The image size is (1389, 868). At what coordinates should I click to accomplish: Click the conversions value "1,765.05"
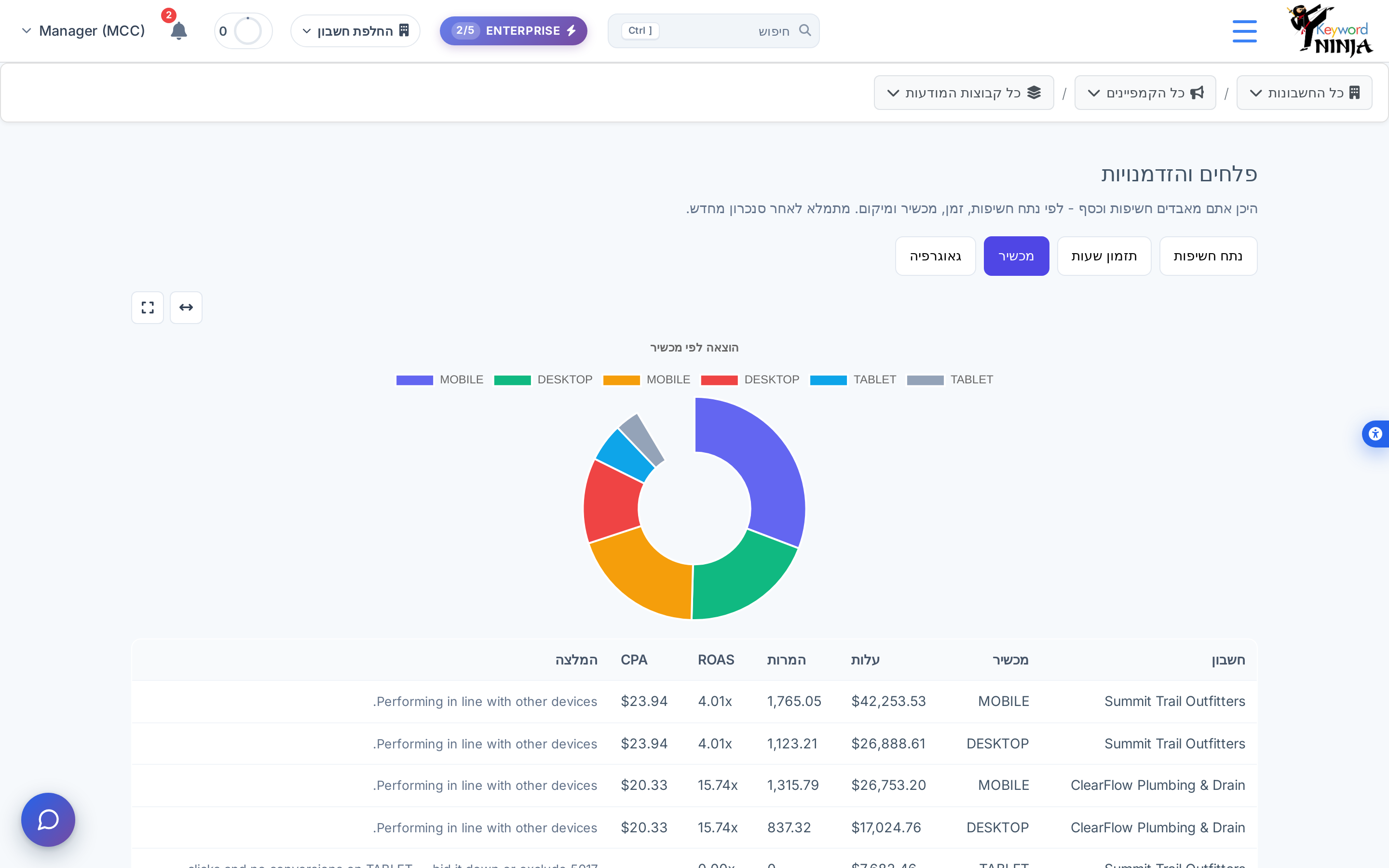[x=794, y=702]
